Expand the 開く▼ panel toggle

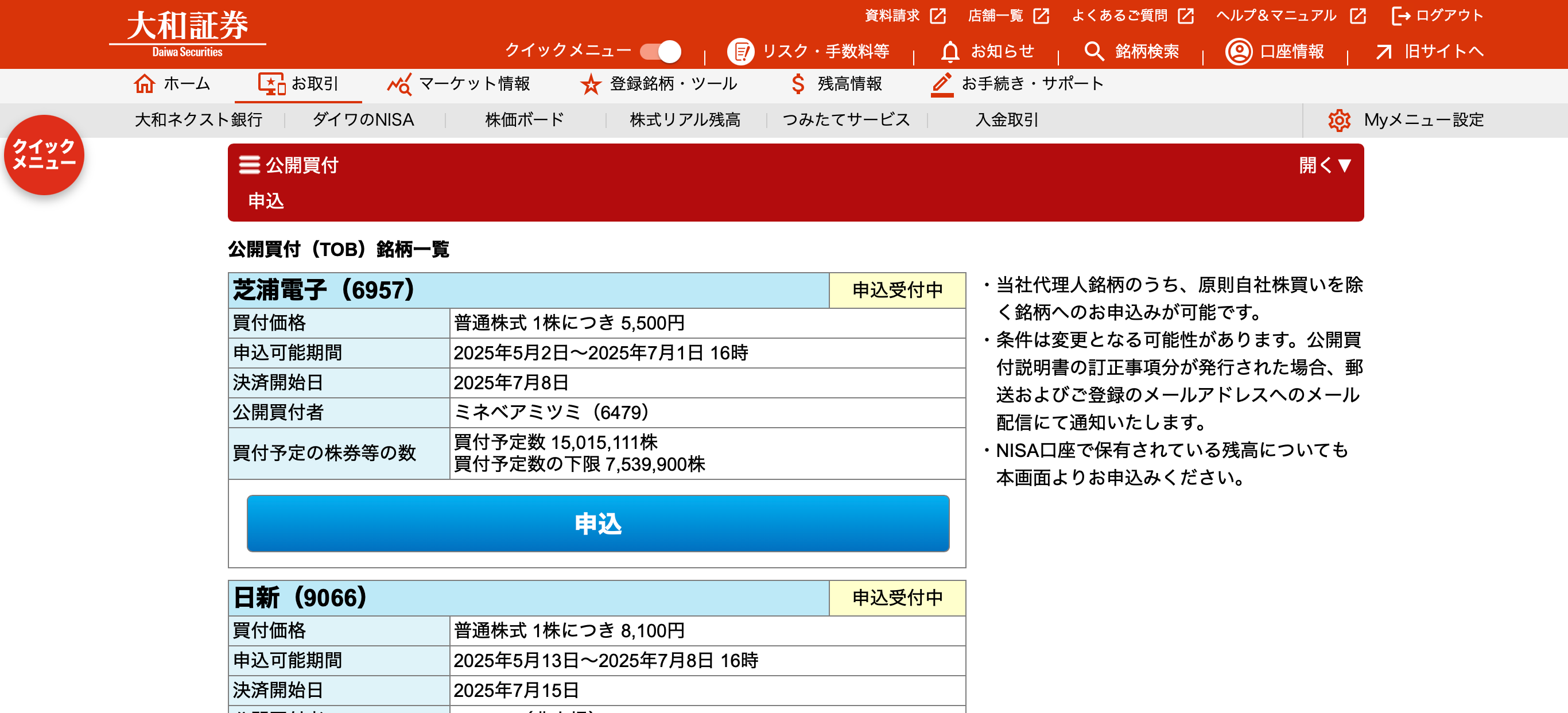coord(1325,165)
